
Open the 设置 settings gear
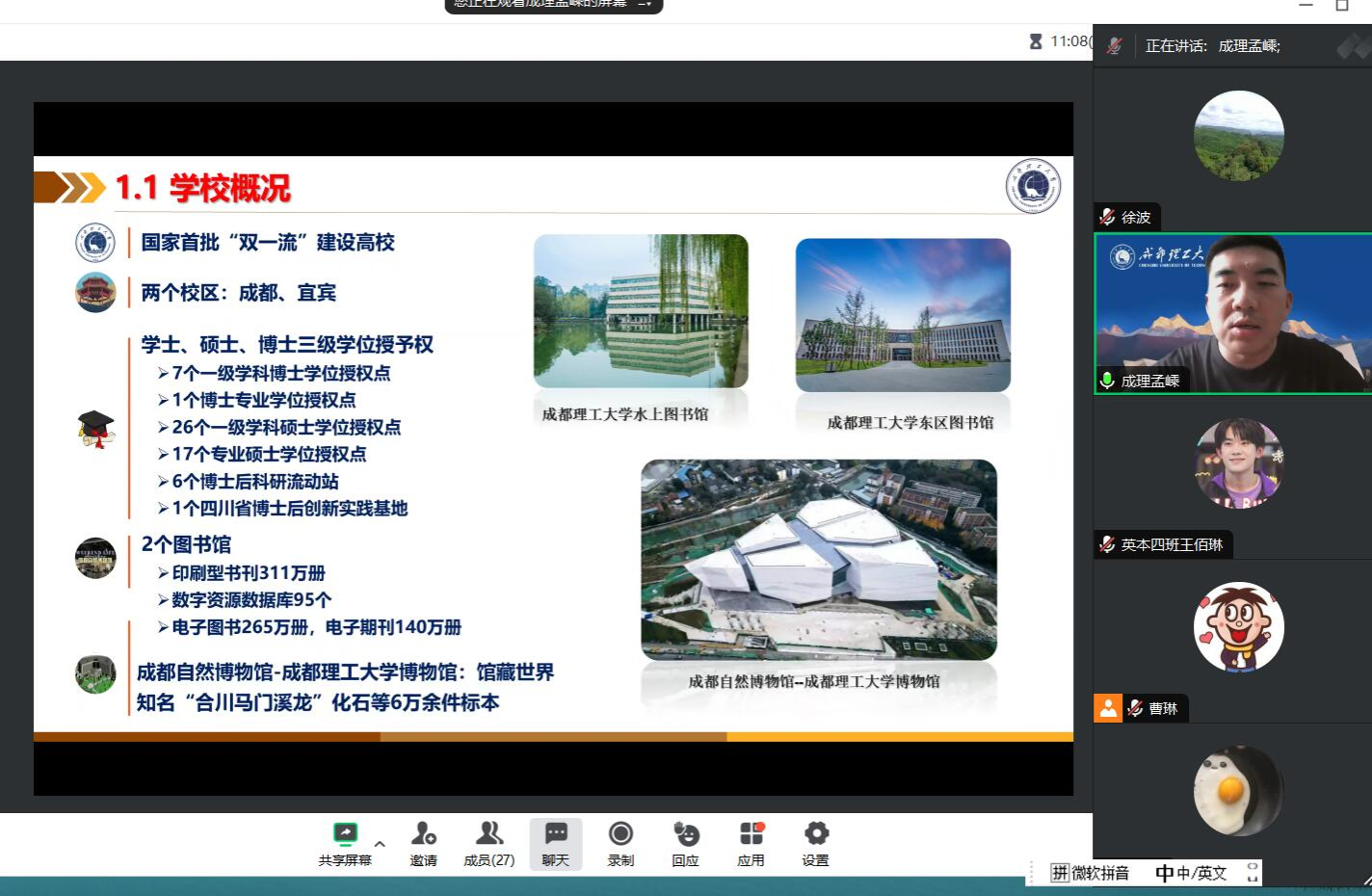tap(815, 844)
